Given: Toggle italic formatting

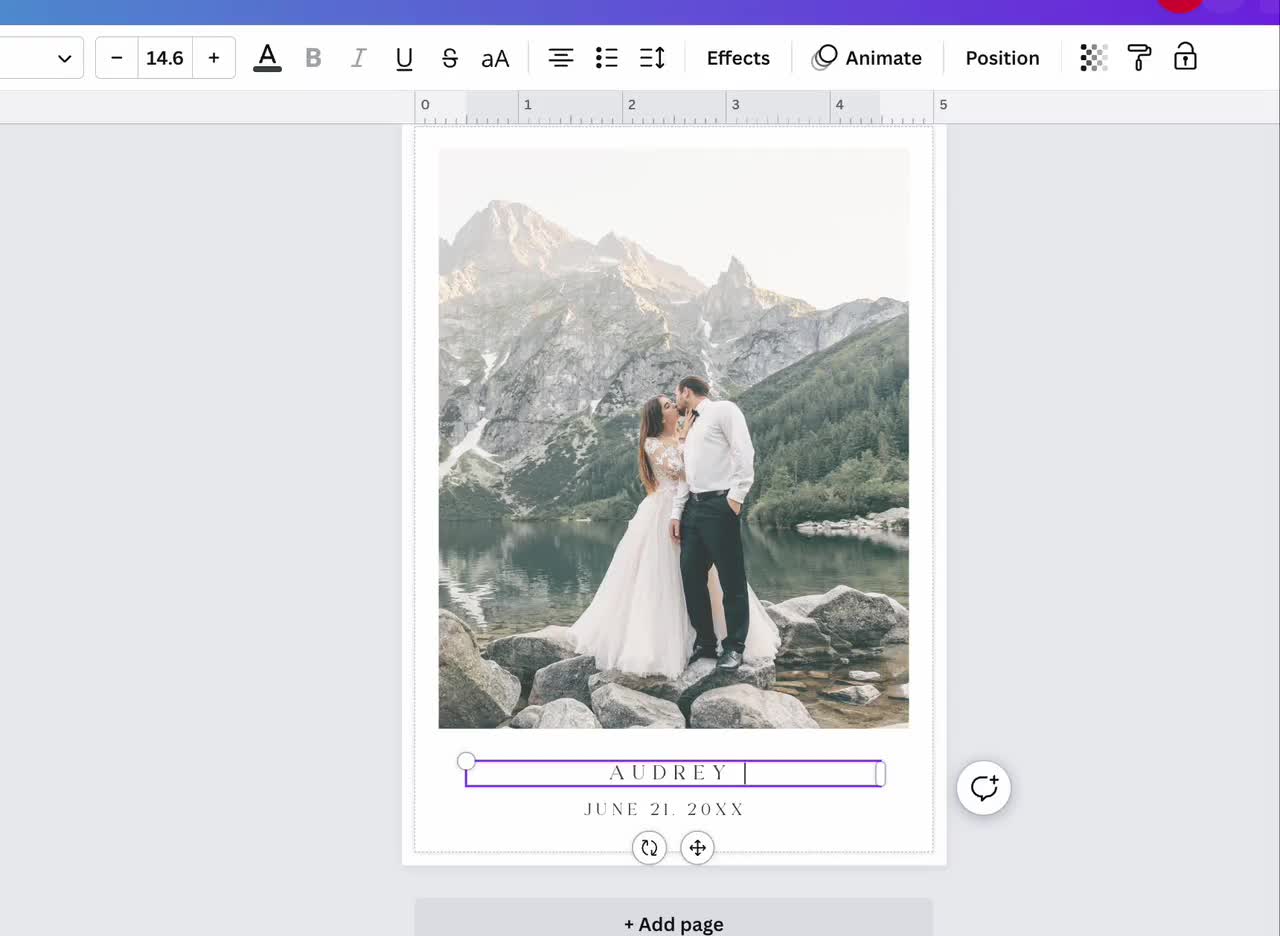Looking at the screenshot, I should coord(358,58).
